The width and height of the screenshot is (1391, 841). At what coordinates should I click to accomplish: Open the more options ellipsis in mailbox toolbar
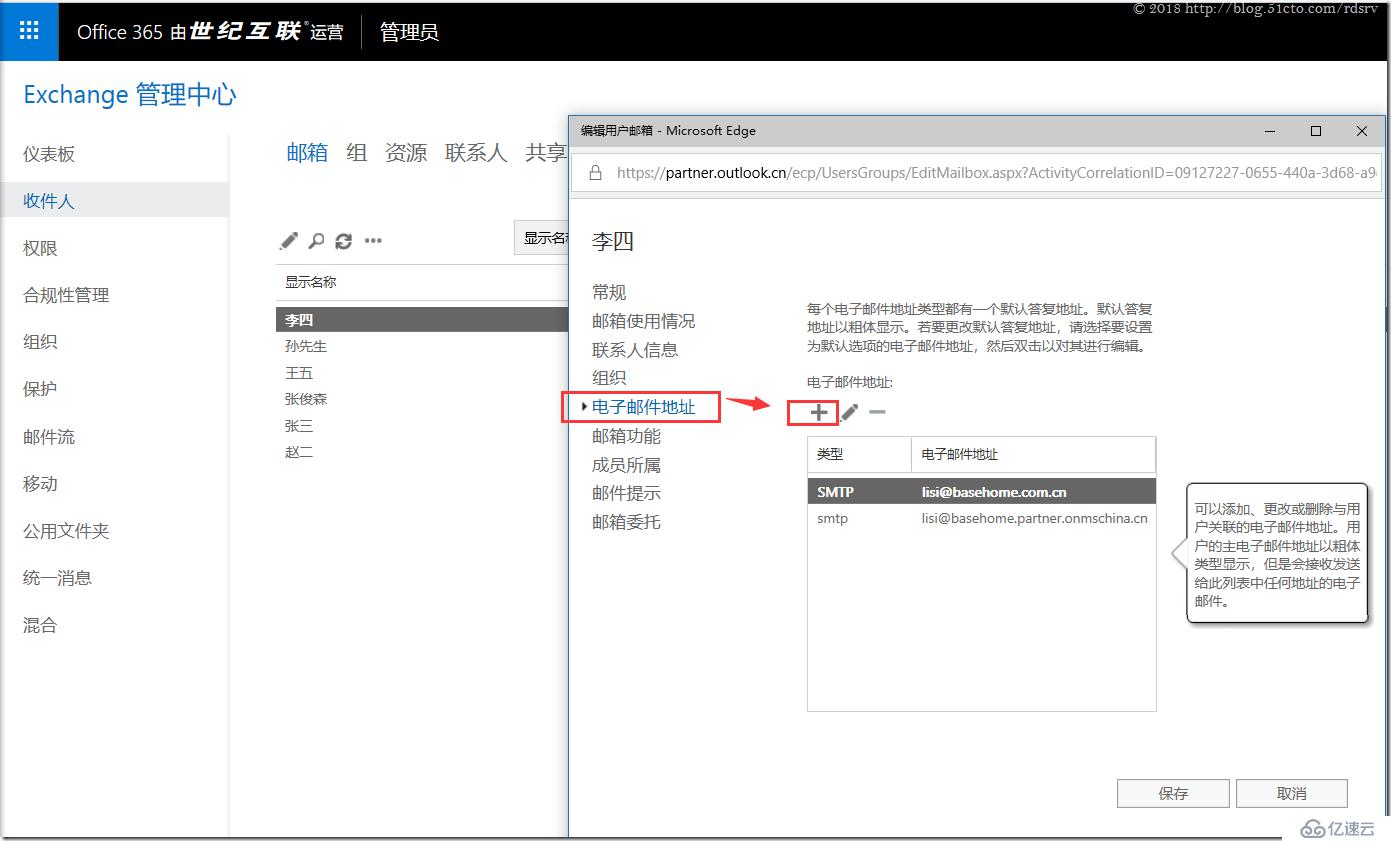(373, 240)
